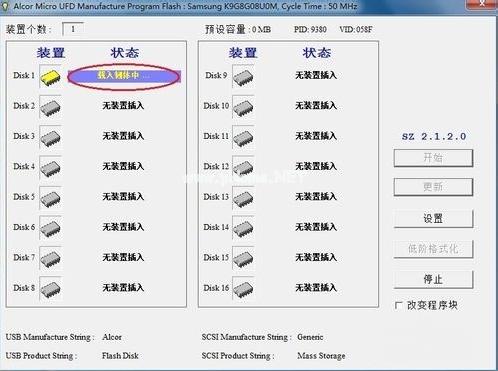Click the 开始 start button
The height and width of the screenshot is (371, 498).
(433, 158)
